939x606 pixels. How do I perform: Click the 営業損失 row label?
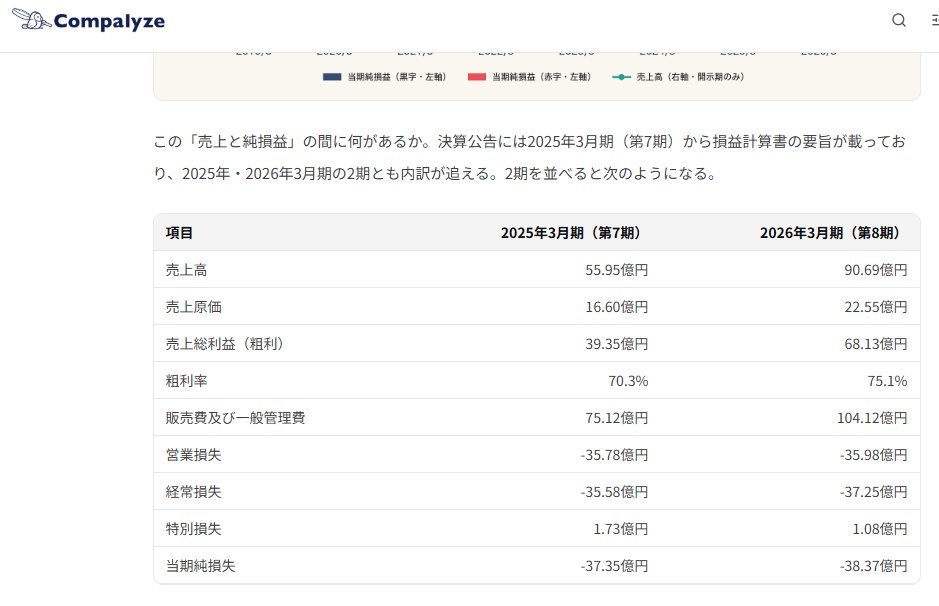[193, 455]
